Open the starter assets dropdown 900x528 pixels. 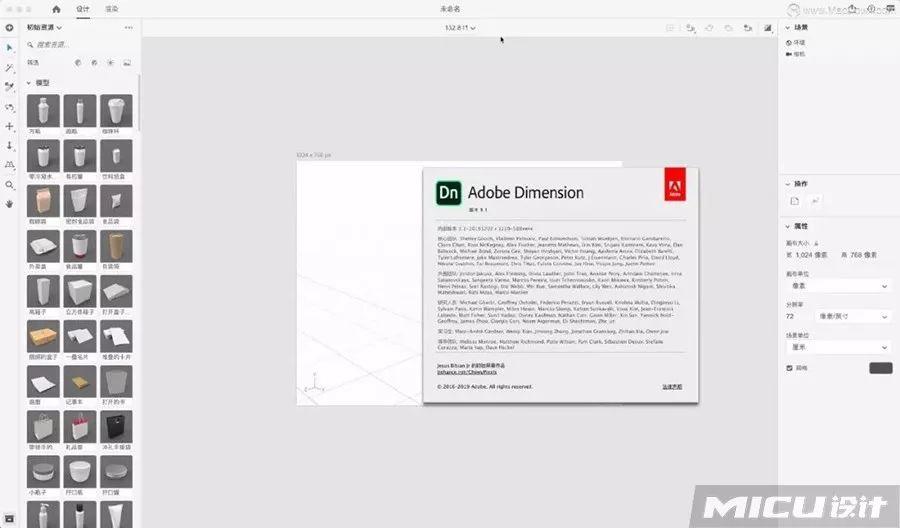tap(44, 28)
